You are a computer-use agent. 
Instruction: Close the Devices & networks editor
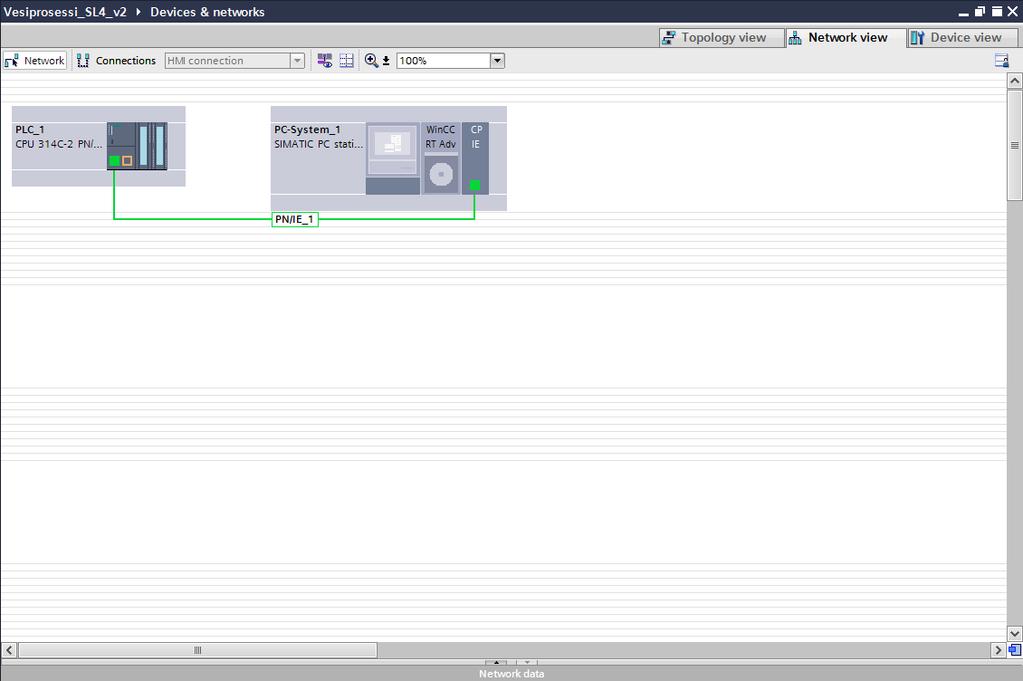(x=1013, y=12)
